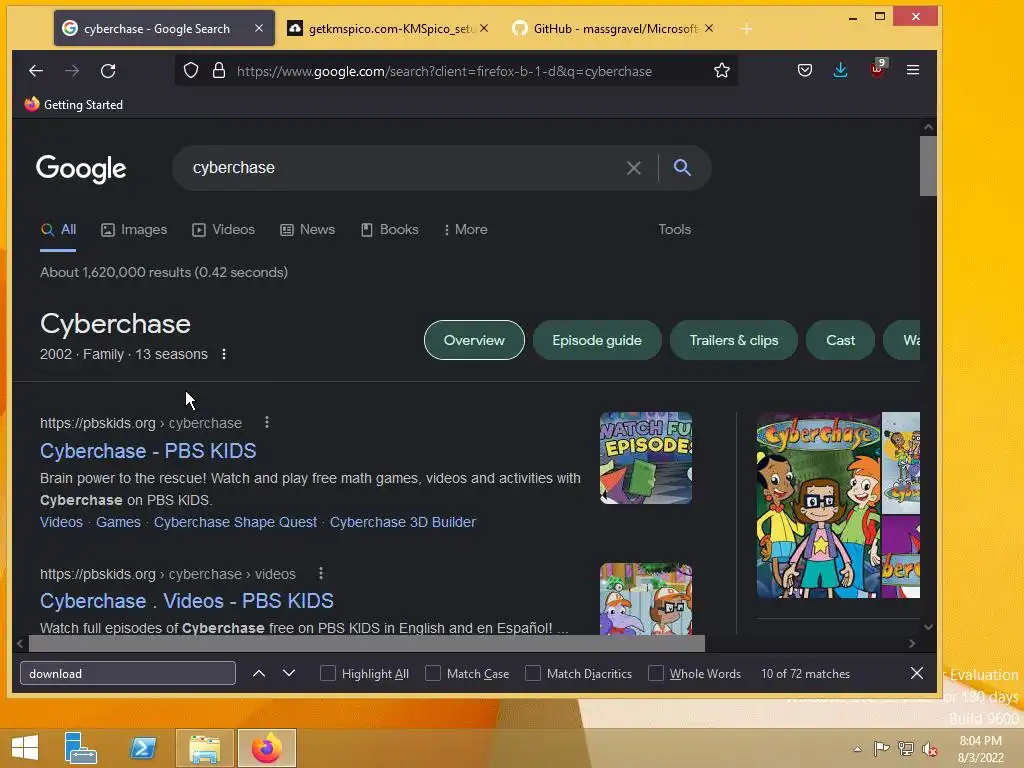Click the horizontal page scrollbar thumb
The image size is (1024, 768).
pos(366,643)
